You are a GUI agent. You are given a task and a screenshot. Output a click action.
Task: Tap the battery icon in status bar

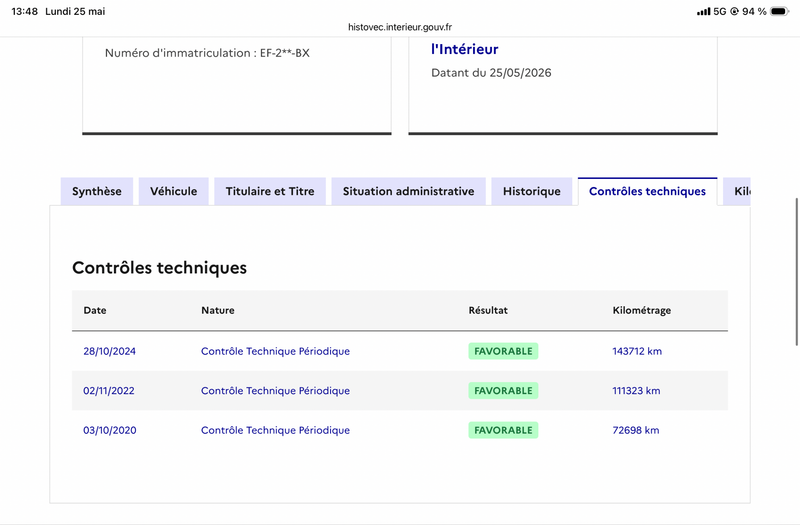[780, 11]
